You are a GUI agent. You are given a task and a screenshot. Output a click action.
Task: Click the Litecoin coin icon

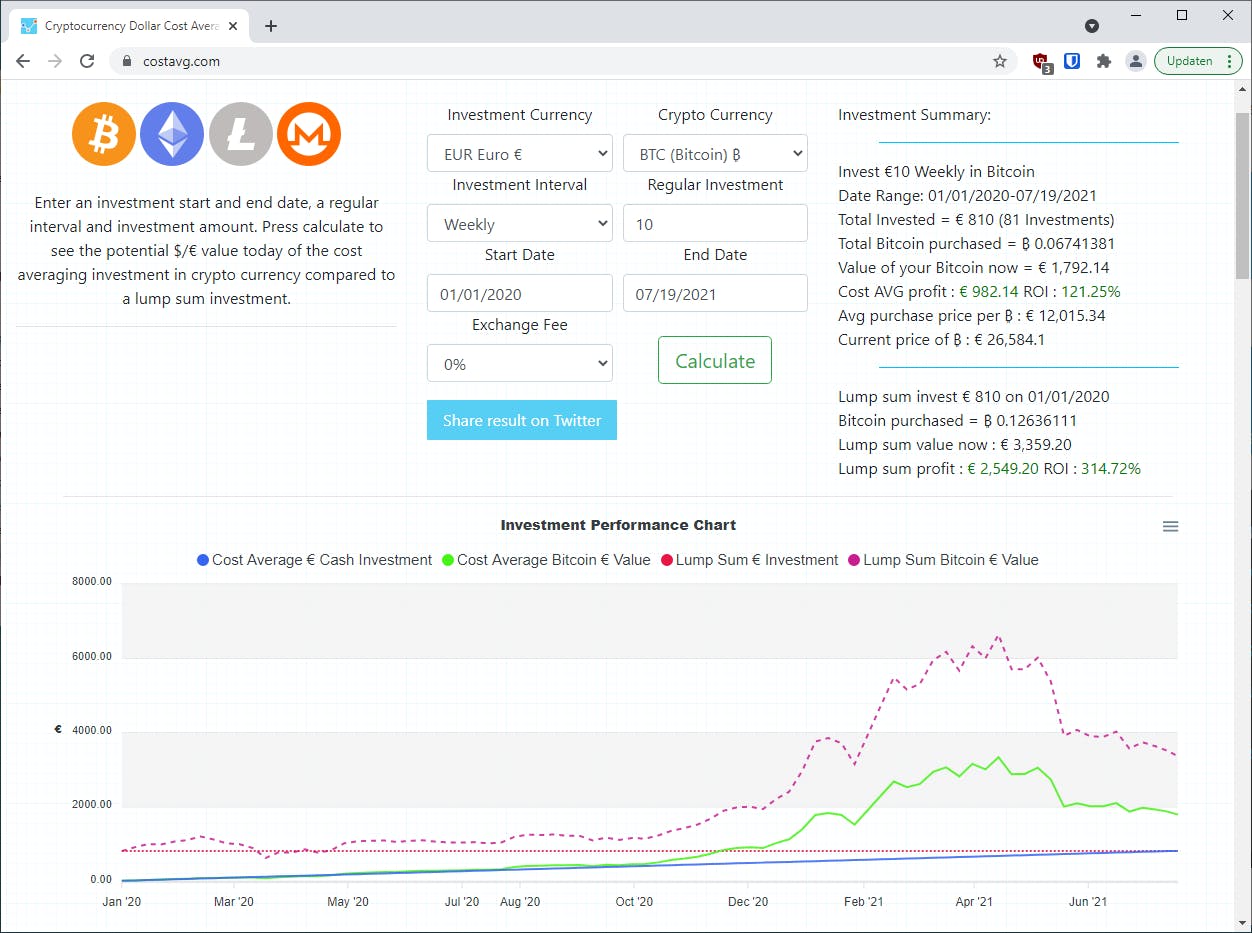(x=240, y=134)
